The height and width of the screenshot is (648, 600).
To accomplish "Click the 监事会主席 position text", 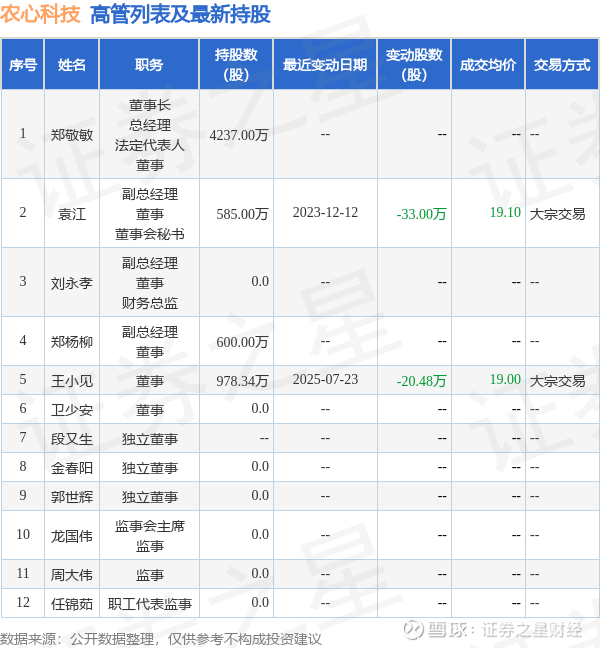I will [x=150, y=526].
